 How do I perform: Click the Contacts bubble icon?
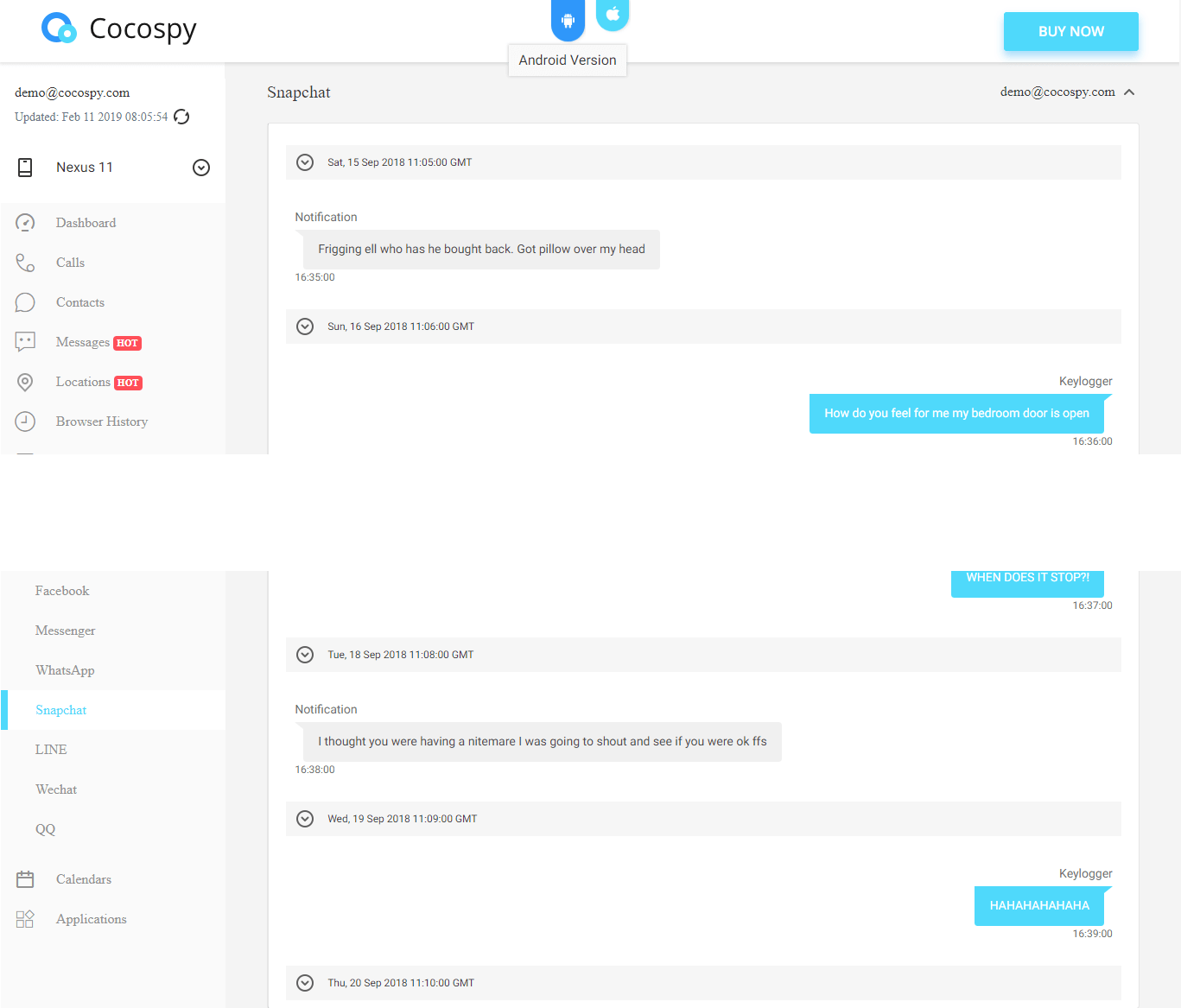[25, 302]
